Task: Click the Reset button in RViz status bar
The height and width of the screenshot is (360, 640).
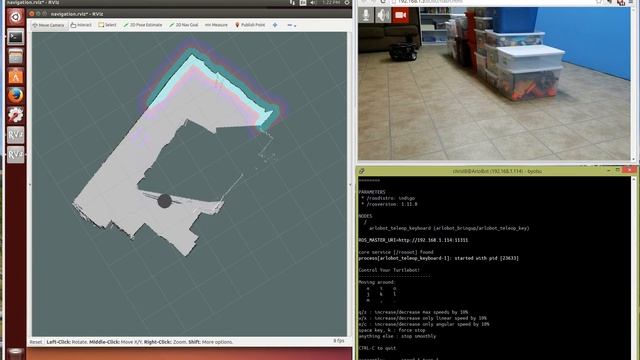Action: coord(36,342)
